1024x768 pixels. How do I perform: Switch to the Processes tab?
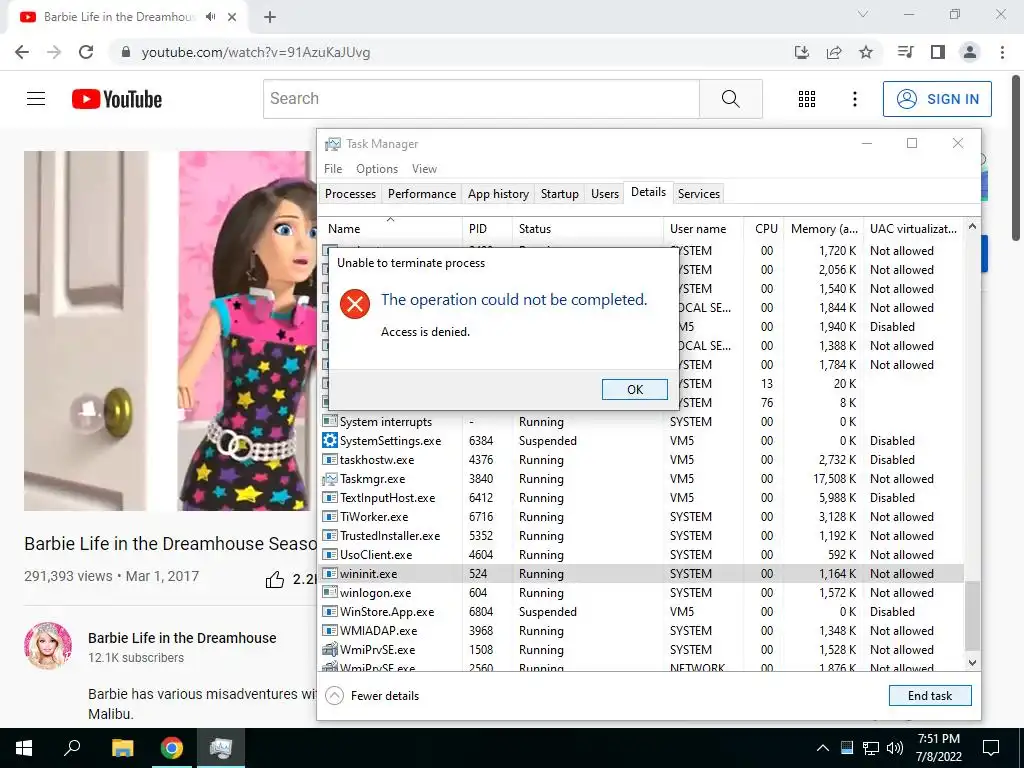click(350, 194)
